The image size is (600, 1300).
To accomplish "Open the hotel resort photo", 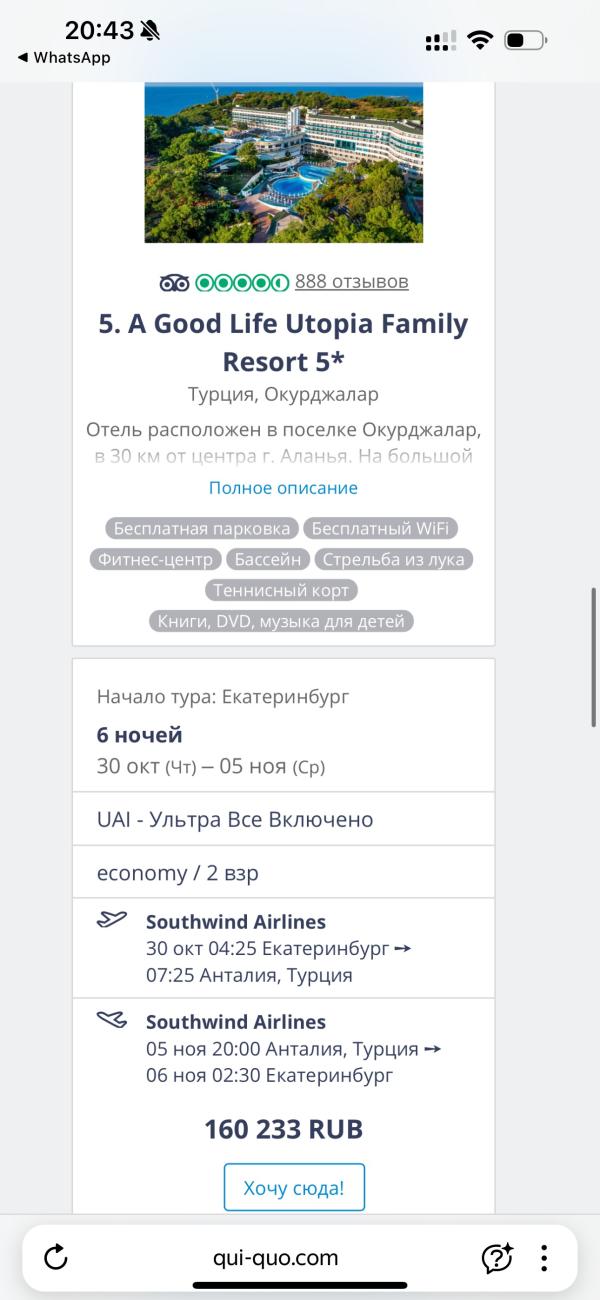I will tap(284, 162).
